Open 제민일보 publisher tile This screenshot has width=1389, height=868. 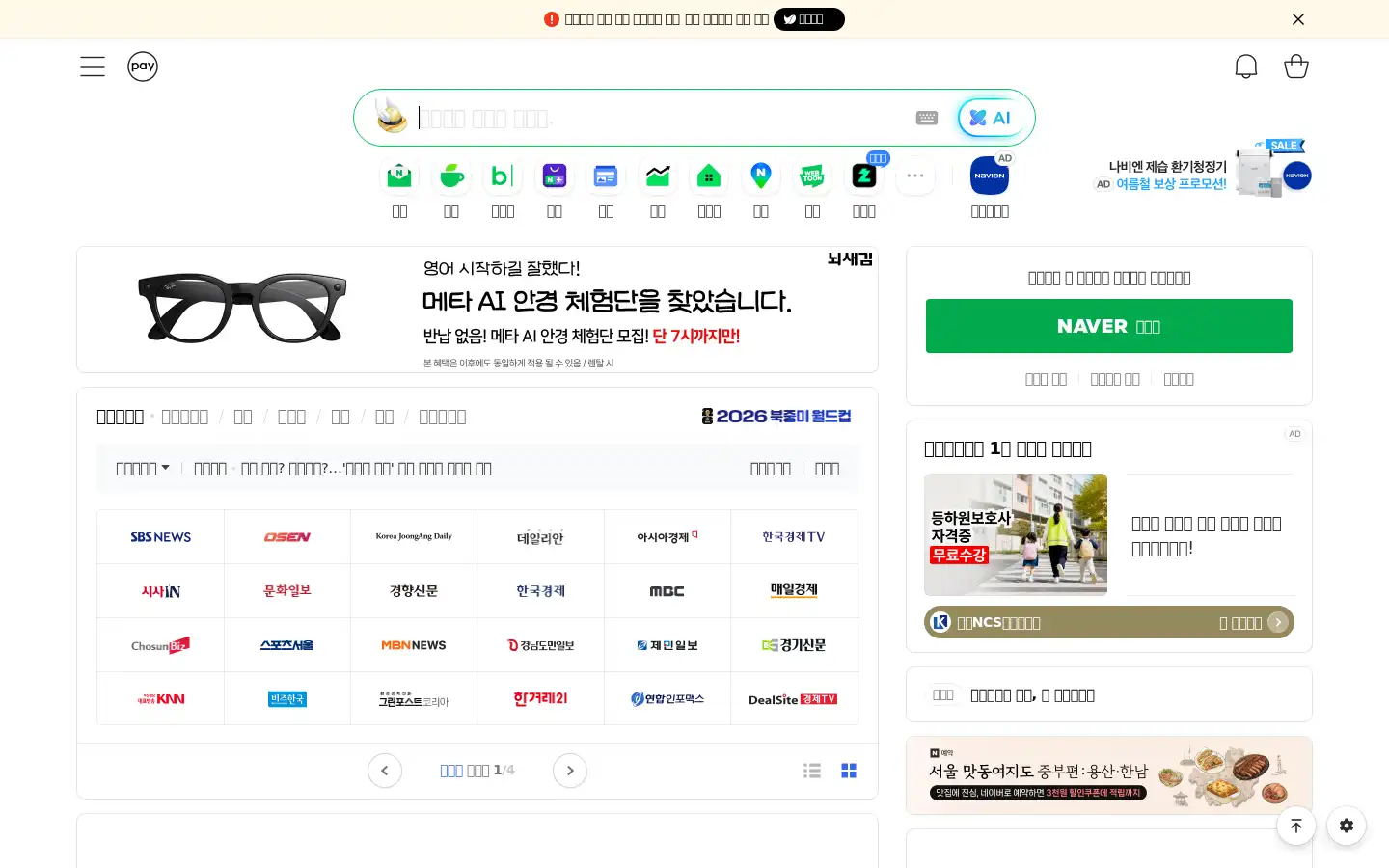667,645
